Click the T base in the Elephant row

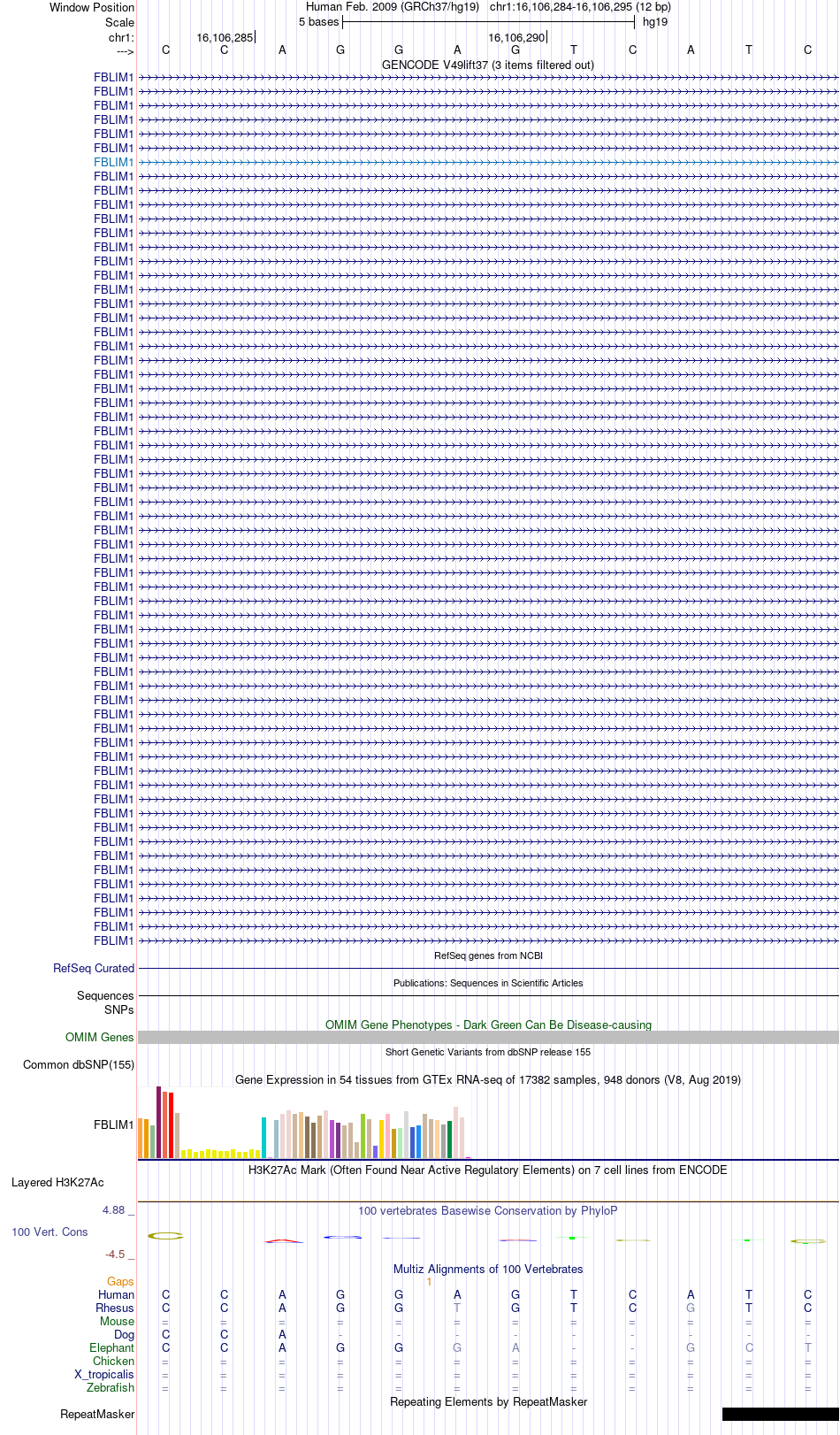[x=807, y=1347]
